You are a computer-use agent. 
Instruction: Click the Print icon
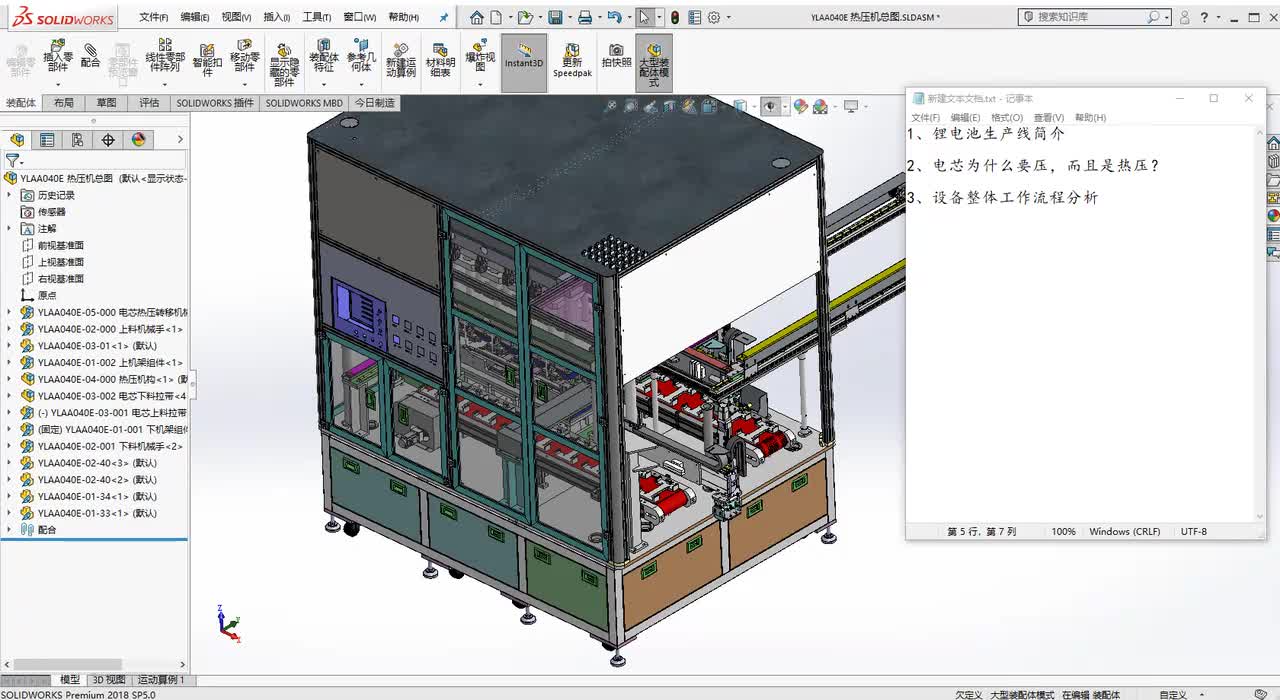585,17
